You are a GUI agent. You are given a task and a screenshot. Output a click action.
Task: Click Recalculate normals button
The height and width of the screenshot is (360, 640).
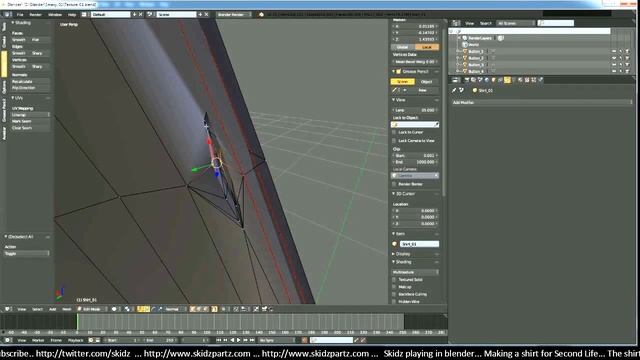click(30, 82)
